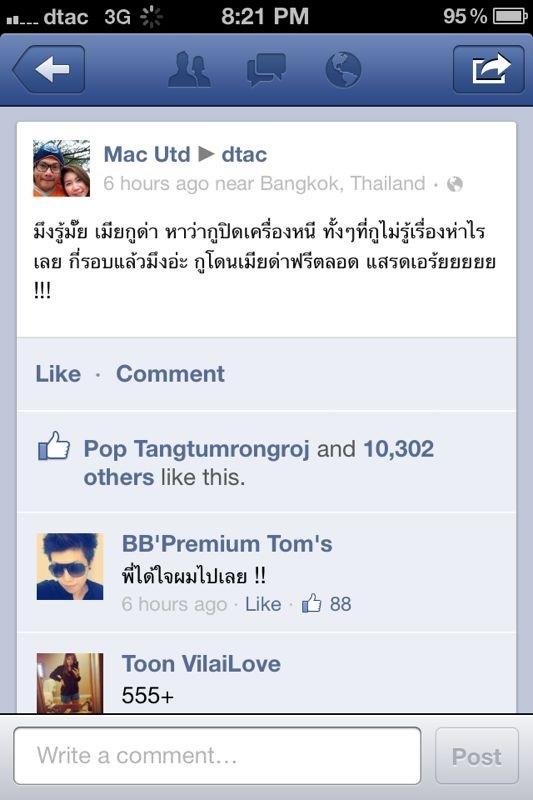This screenshot has width=533, height=800.
Task: Tap Comment under the post
Action: (x=170, y=374)
